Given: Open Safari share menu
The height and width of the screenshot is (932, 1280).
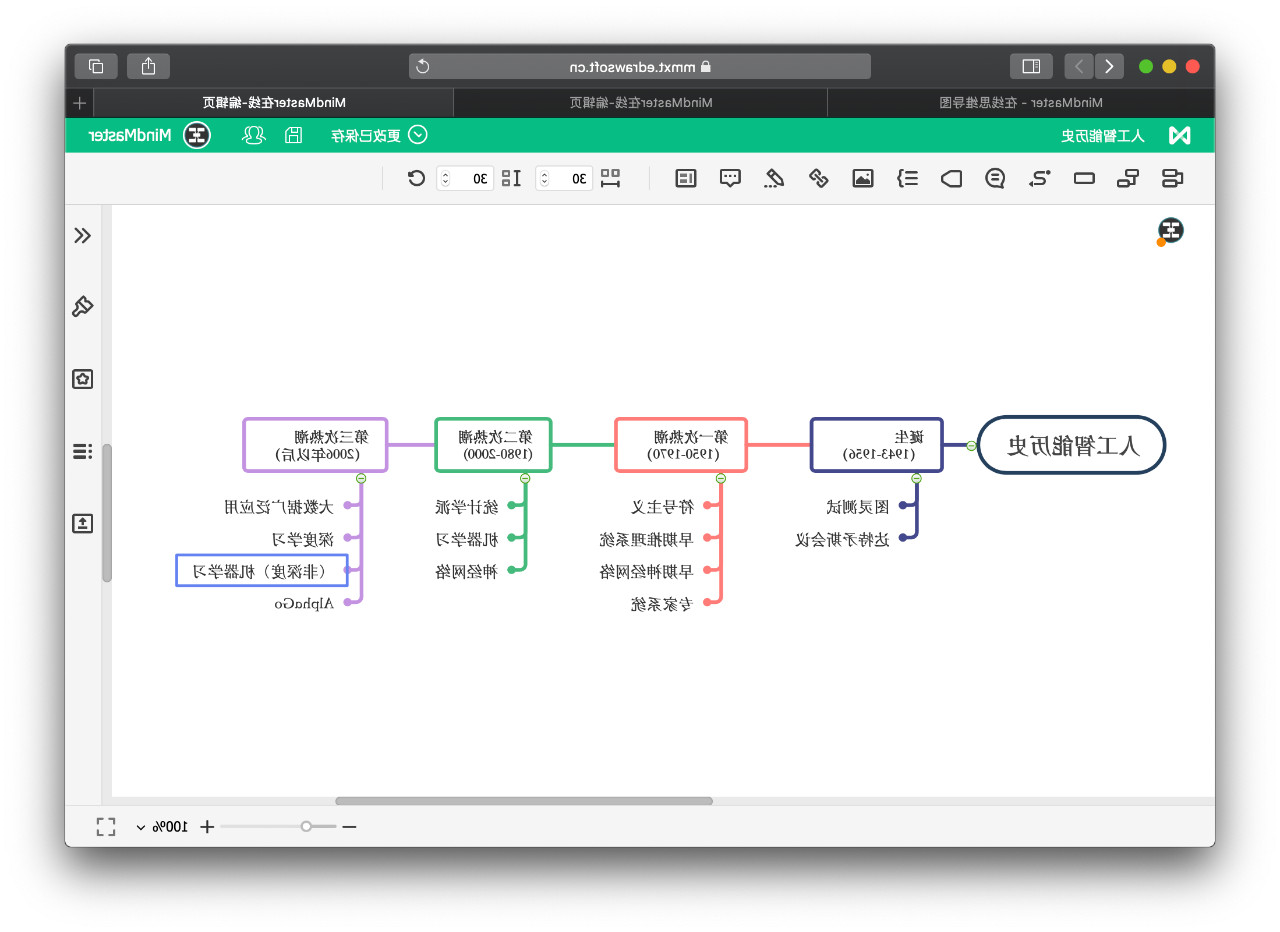Looking at the screenshot, I should [x=148, y=66].
